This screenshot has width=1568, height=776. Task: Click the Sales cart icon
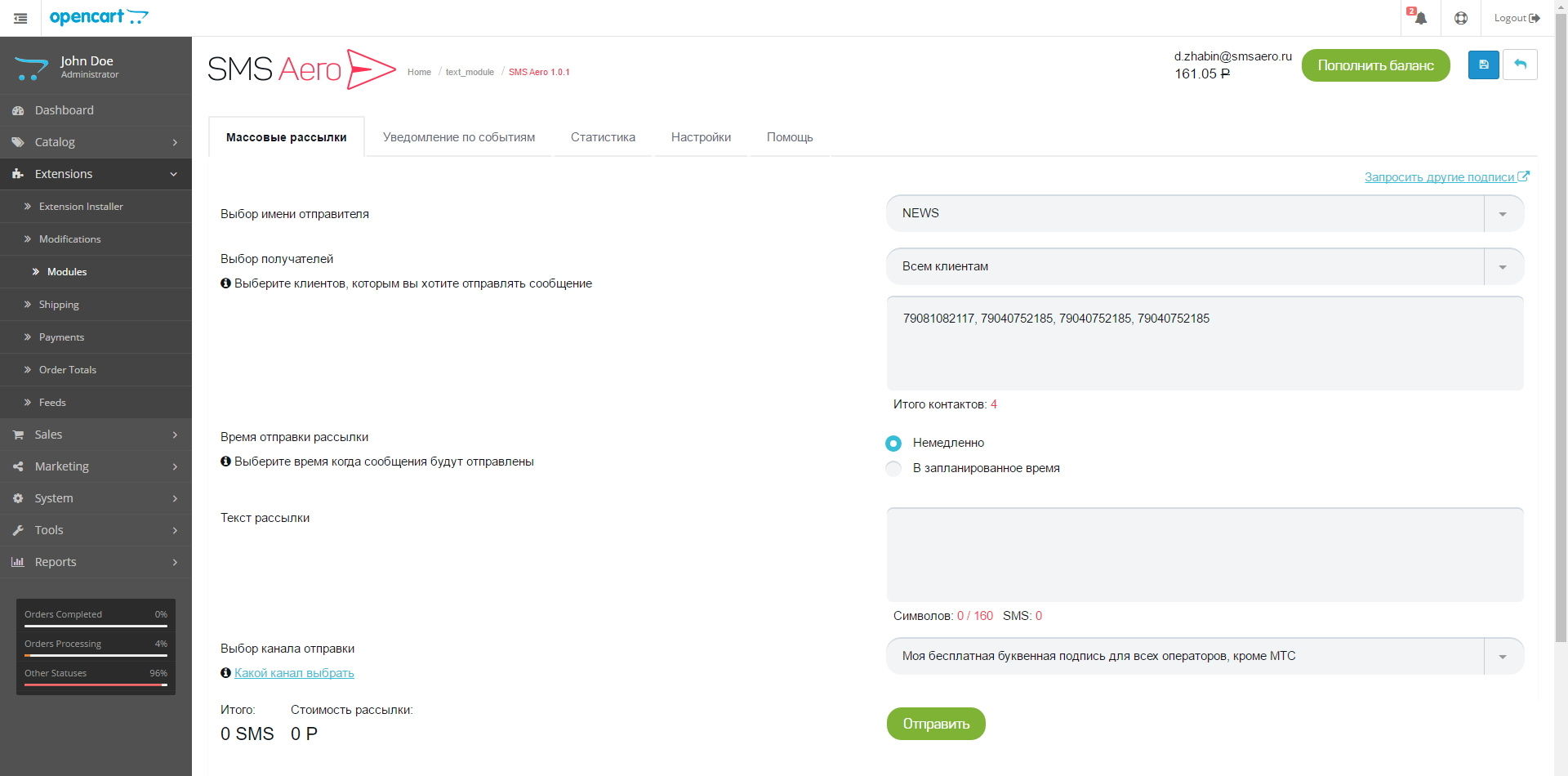[x=18, y=435]
